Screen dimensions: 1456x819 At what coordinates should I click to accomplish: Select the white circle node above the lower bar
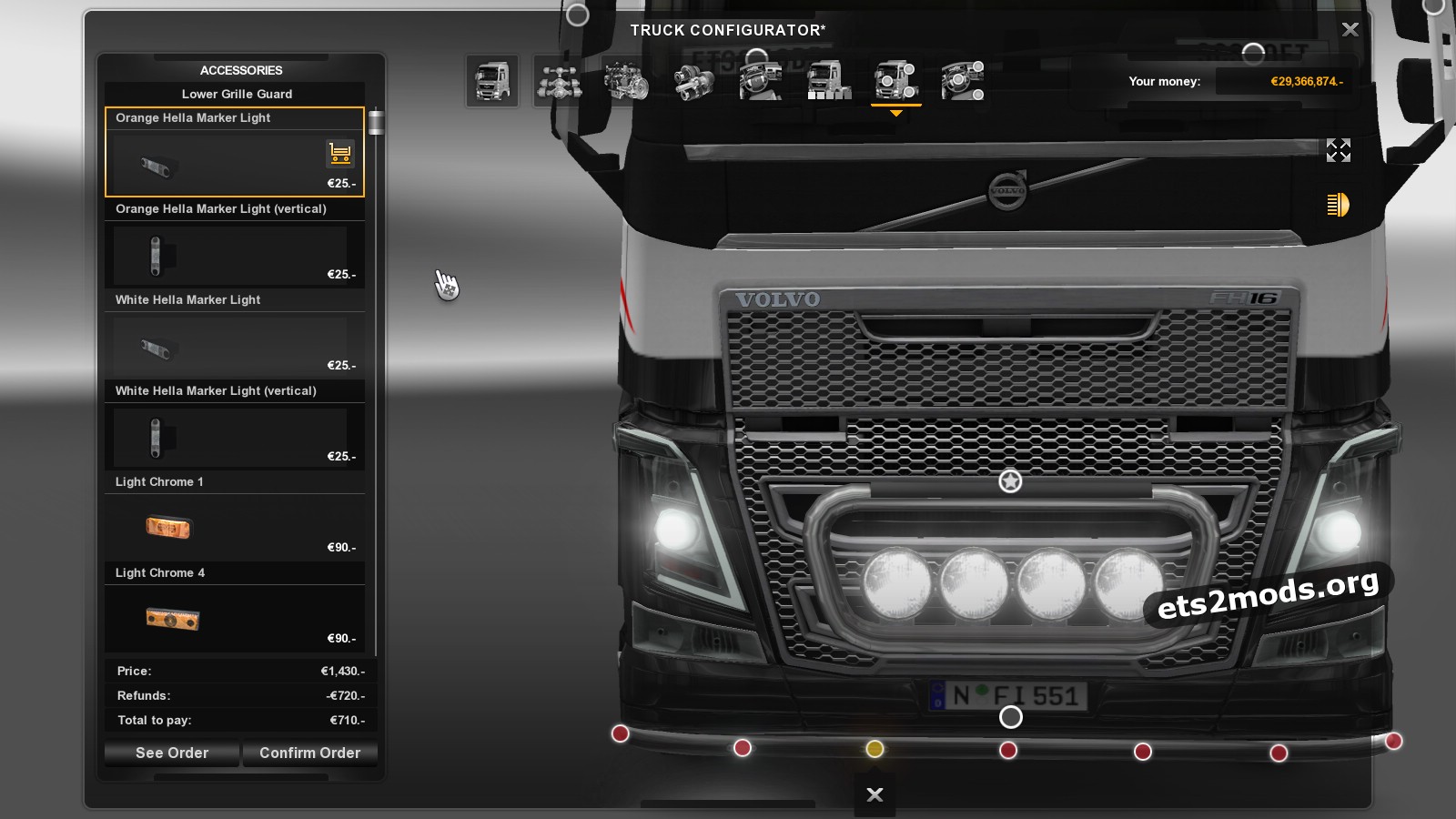[1011, 717]
